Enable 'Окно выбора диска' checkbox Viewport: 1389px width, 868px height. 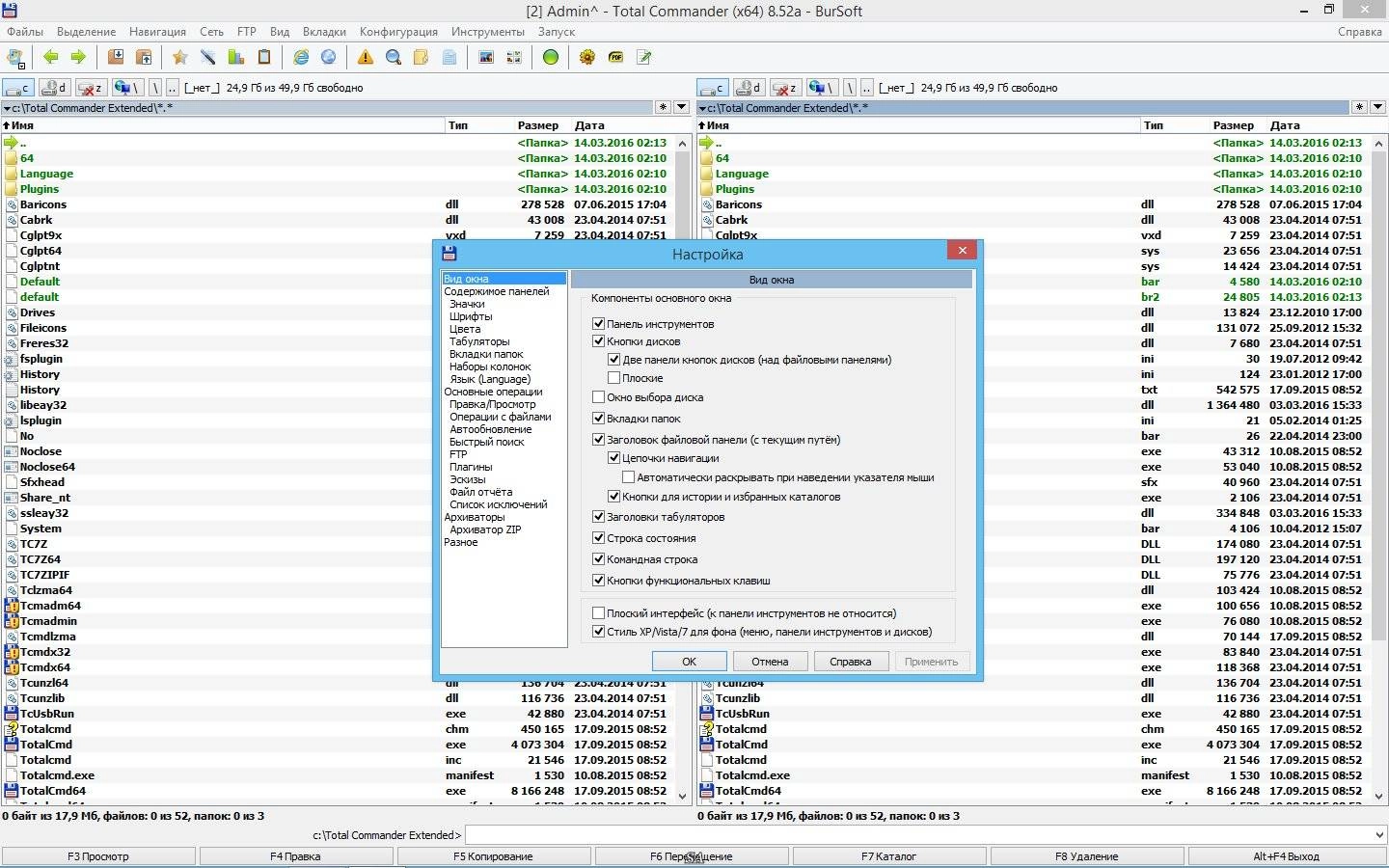click(598, 397)
